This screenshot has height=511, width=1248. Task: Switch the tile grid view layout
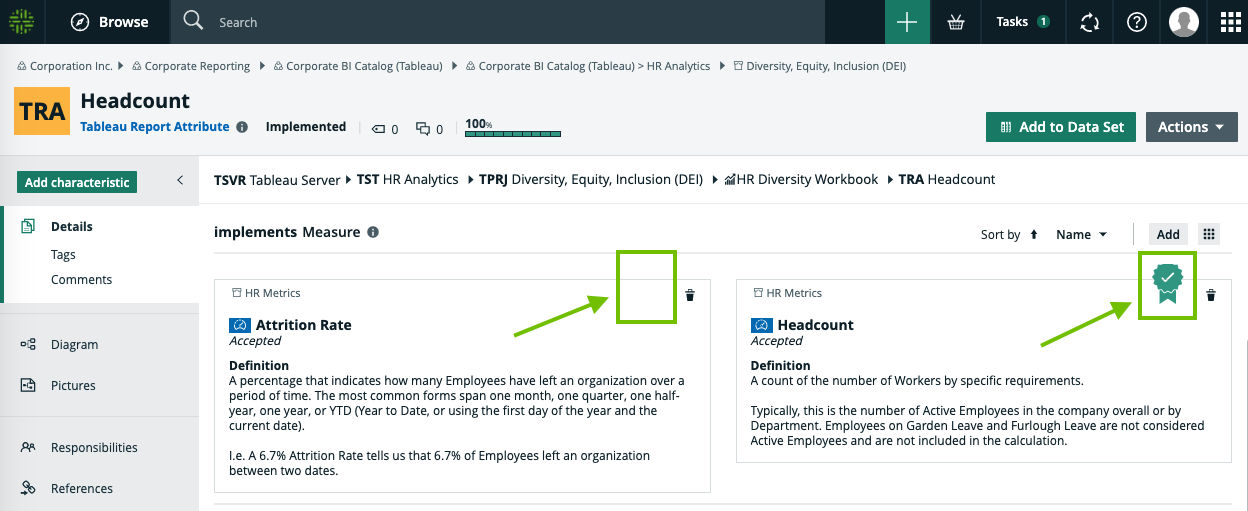pos(1209,234)
